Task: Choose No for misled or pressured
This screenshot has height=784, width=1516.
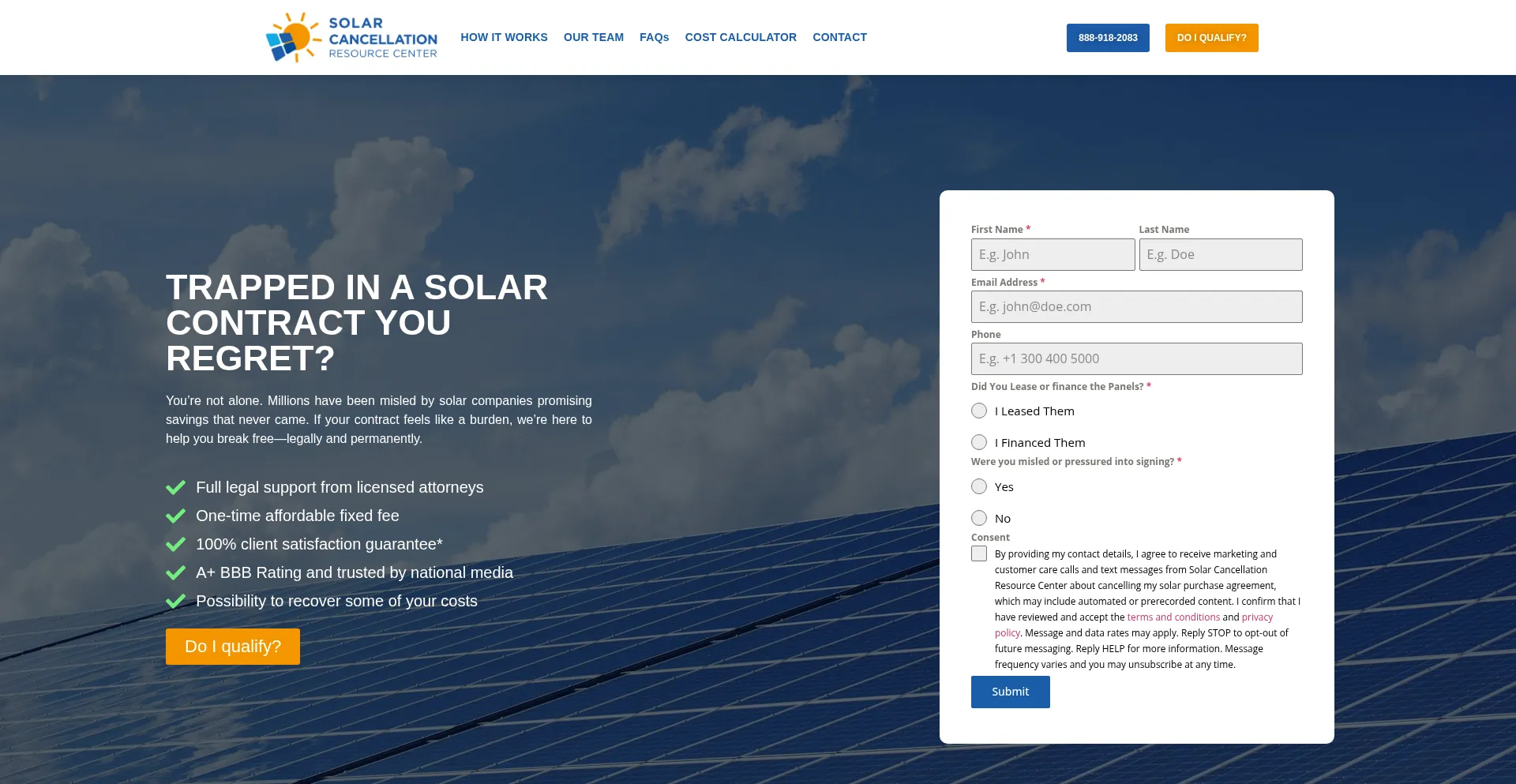Action: 979,518
